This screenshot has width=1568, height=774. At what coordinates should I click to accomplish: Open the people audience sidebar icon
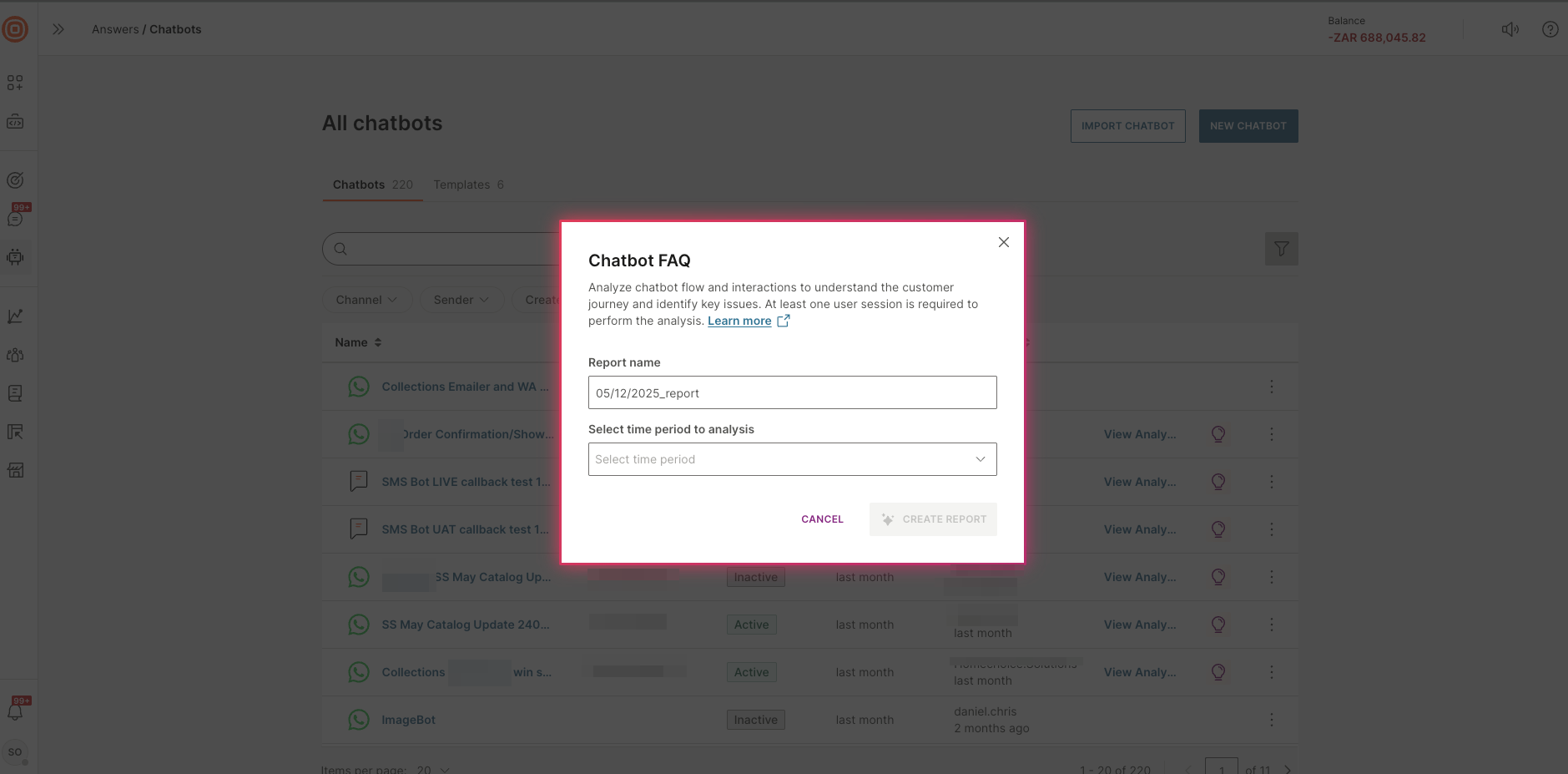(15, 355)
